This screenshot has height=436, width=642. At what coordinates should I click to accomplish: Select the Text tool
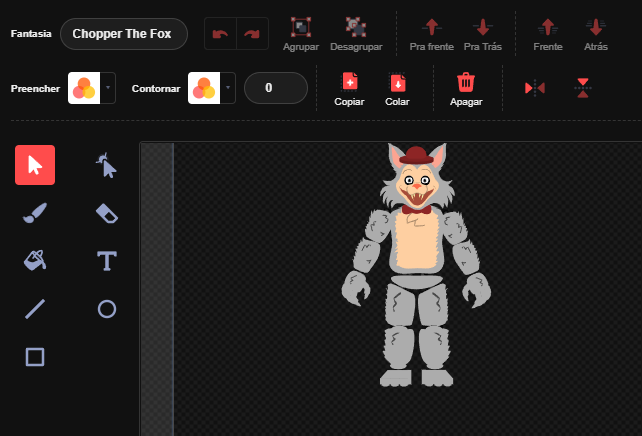[107, 261]
